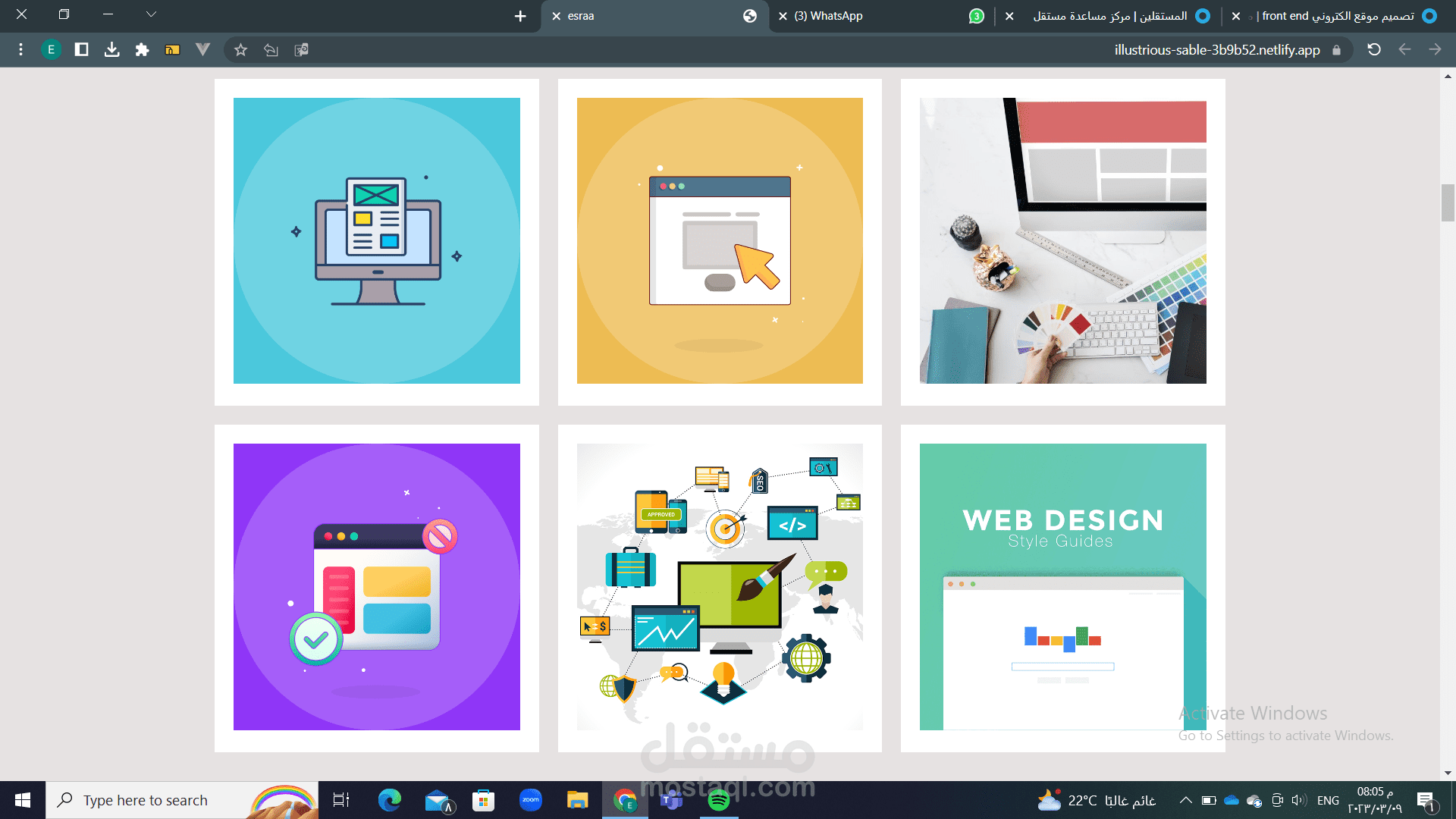Open the desk photo with keyboard thumbnail
The height and width of the screenshot is (819, 1456).
click(x=1062, y=241)
